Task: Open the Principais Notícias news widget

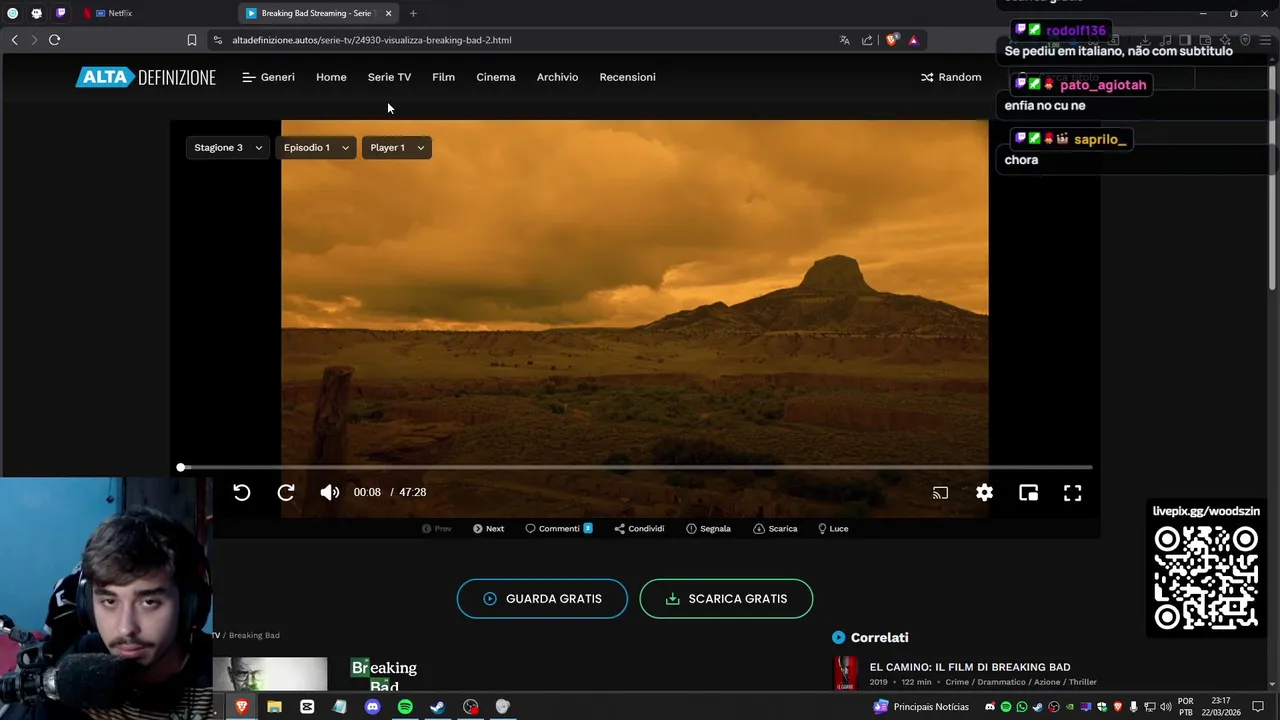Action: point(921,706)
